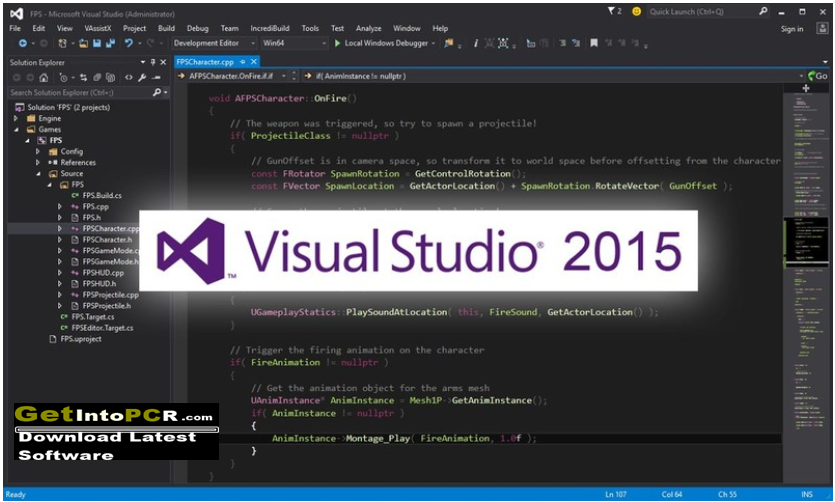The image size is (835, 502).
Task: Click the greyed-out Redo icon
Action: point(151,43)
